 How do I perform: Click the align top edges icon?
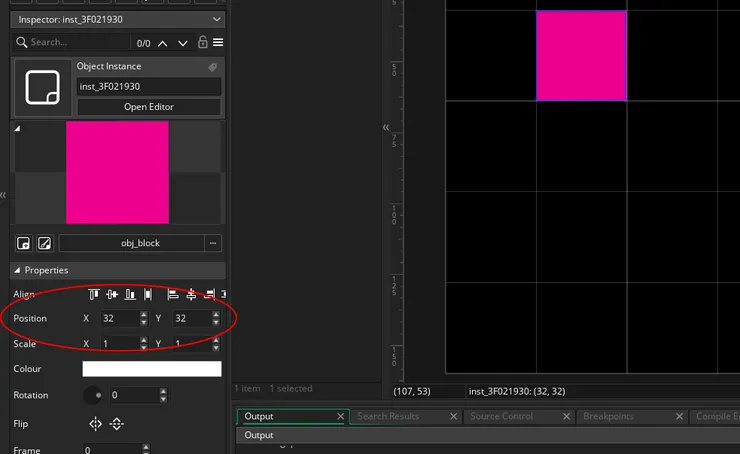click(x=94, y=294)
